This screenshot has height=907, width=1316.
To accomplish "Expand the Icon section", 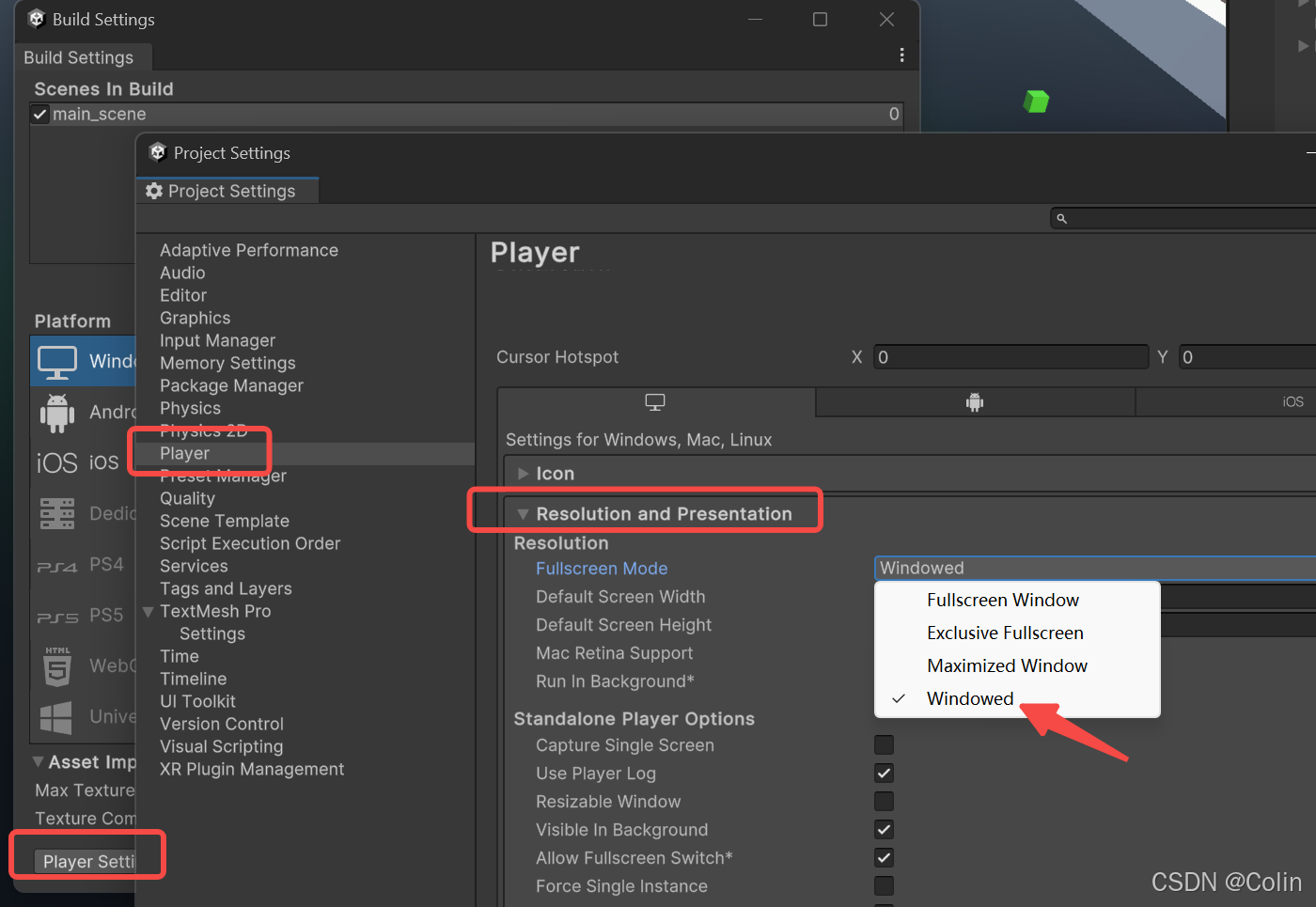I will (524, 474).
